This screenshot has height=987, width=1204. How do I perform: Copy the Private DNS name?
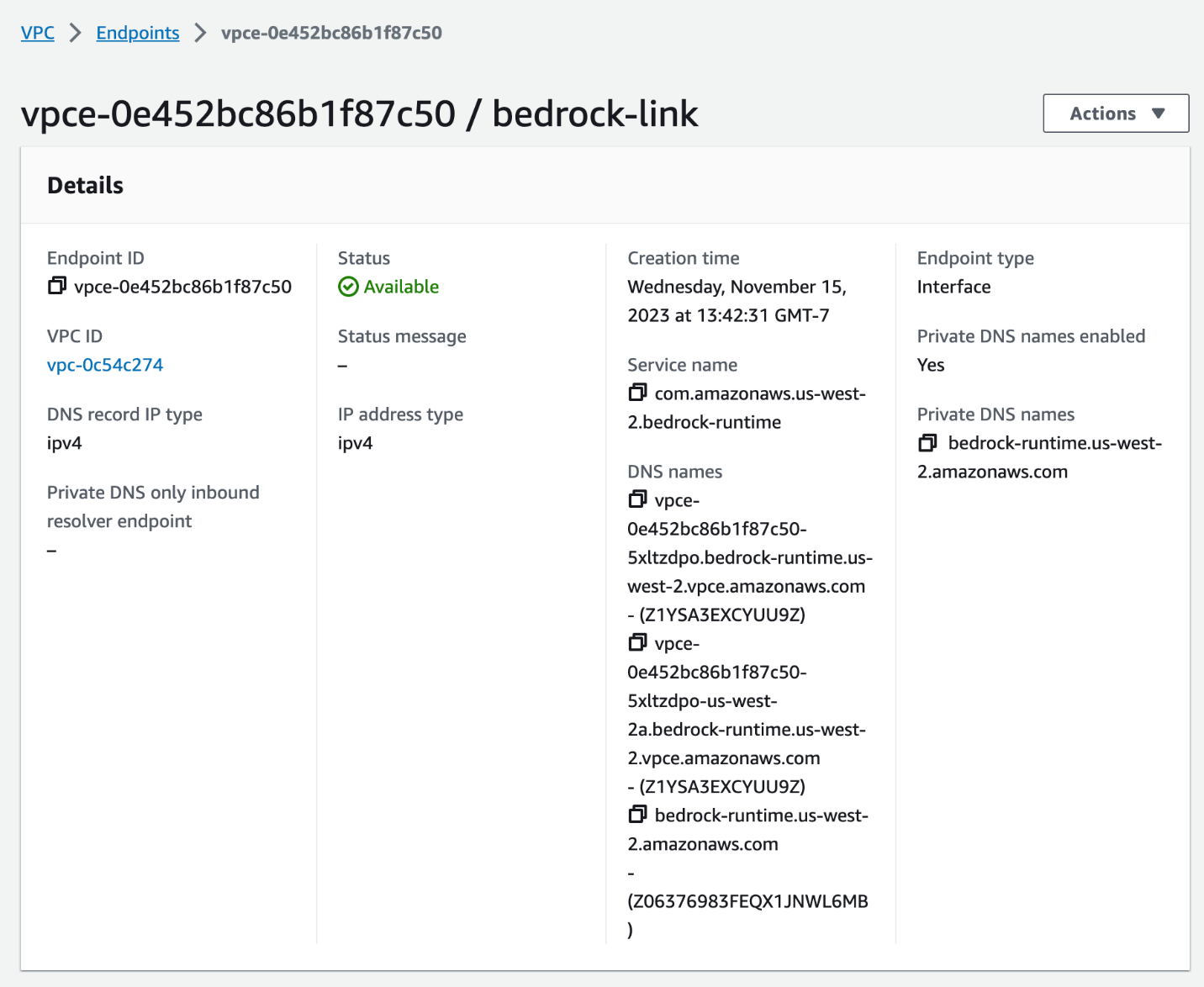click(x=927, y=442)
